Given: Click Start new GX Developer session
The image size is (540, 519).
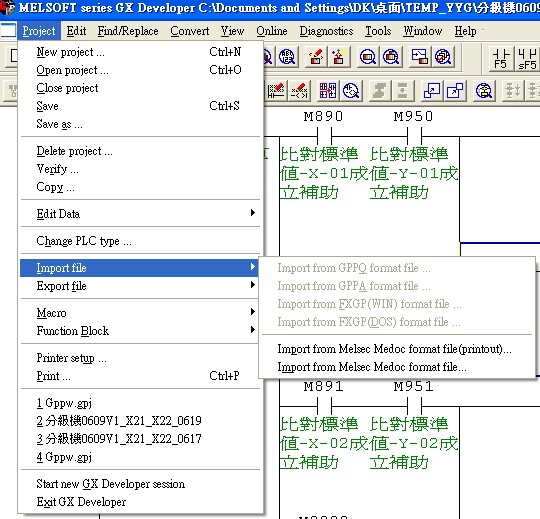Looking at the screenshot, I should [x=111, y=484].
